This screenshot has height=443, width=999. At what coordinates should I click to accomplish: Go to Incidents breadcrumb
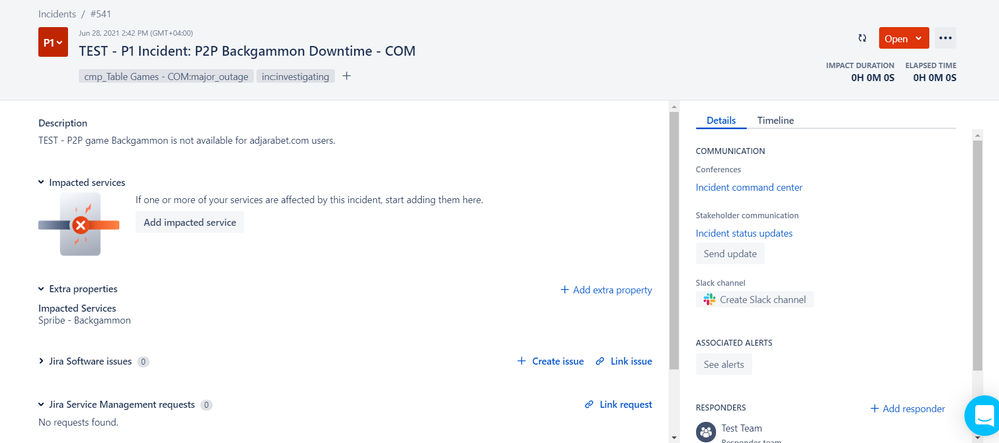57,13
